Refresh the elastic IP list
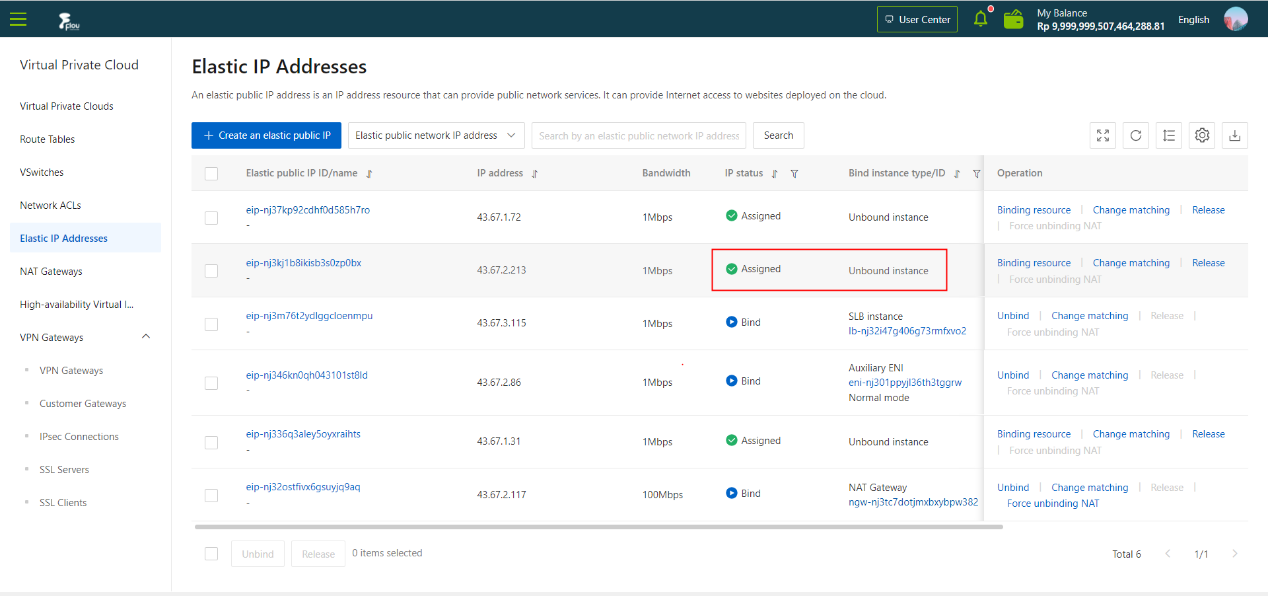Viewport: 1268px width, 596px height. [x=1135, y=136]
